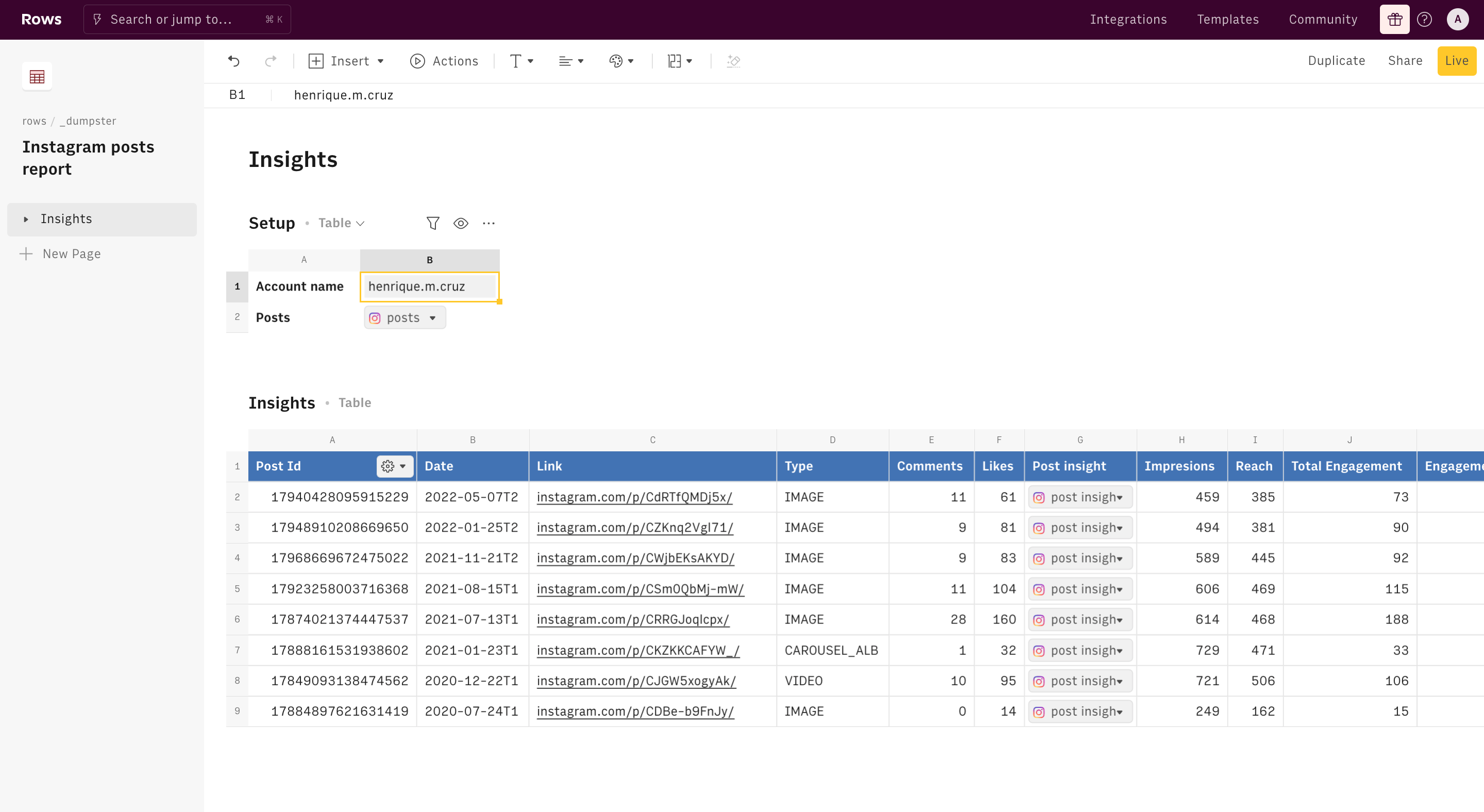1484x812 pixels.
Task: Open the Templates menu
Action: tap(1227, 20)
